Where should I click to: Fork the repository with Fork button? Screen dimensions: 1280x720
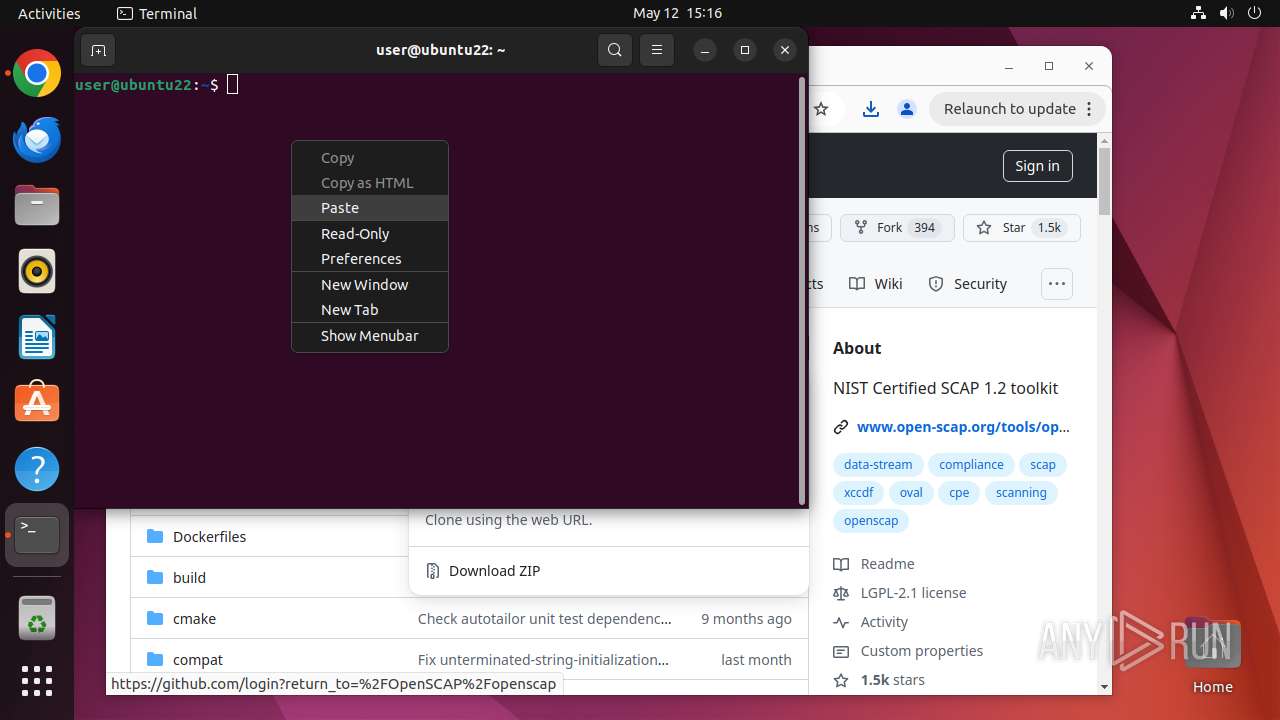[897, 228]
